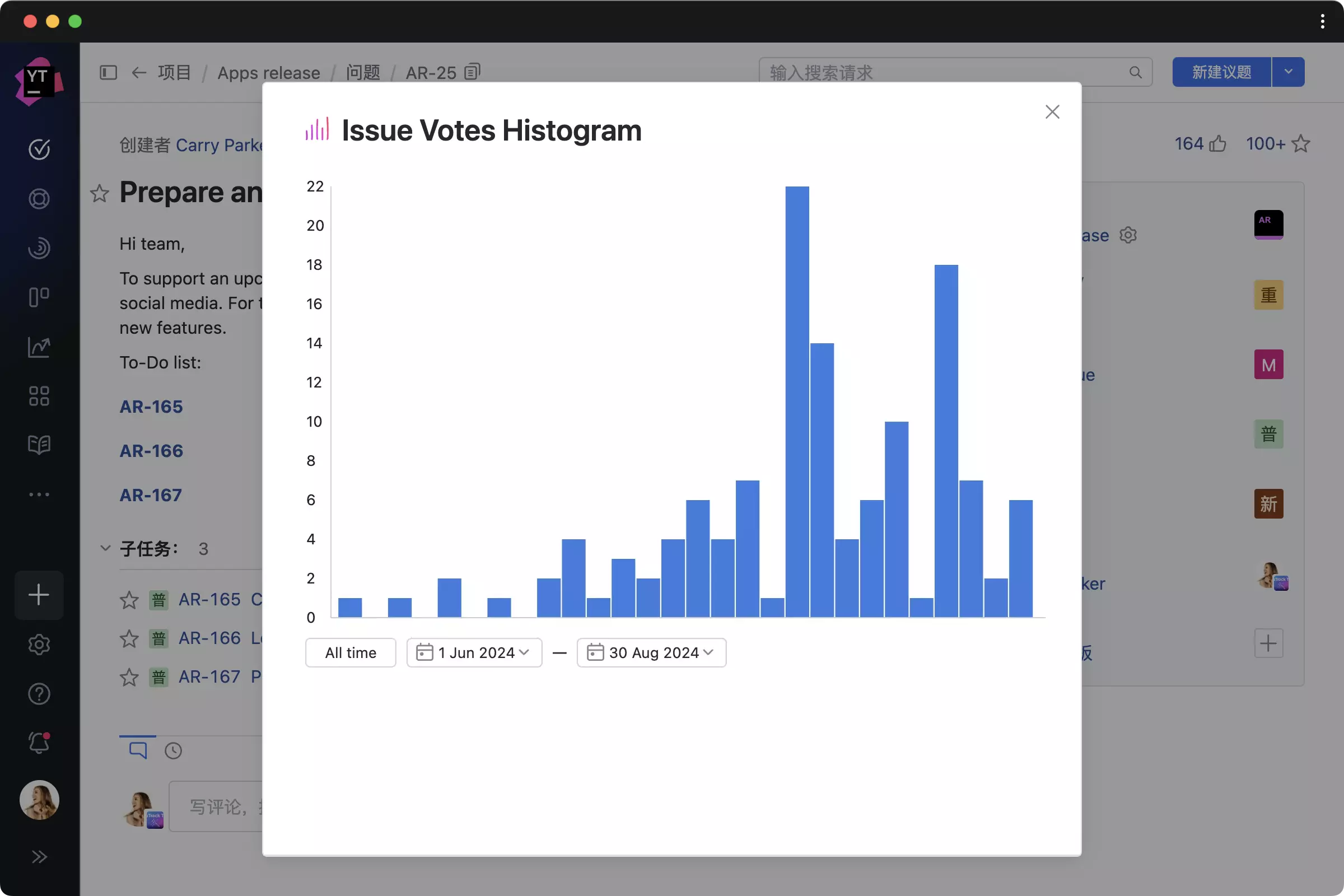
Task: Open Knowledge Base book icon
Action: pyautogui.click(x=39, y=445)
